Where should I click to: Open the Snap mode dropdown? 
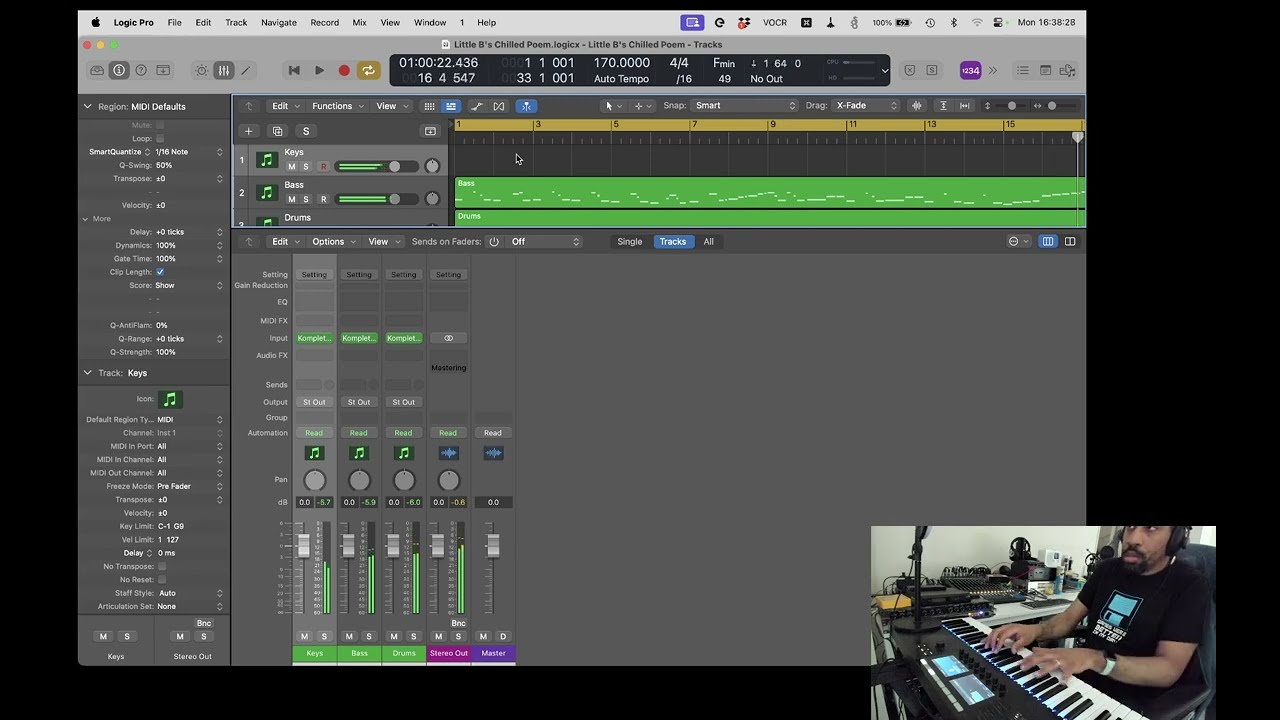coord(745,106)
